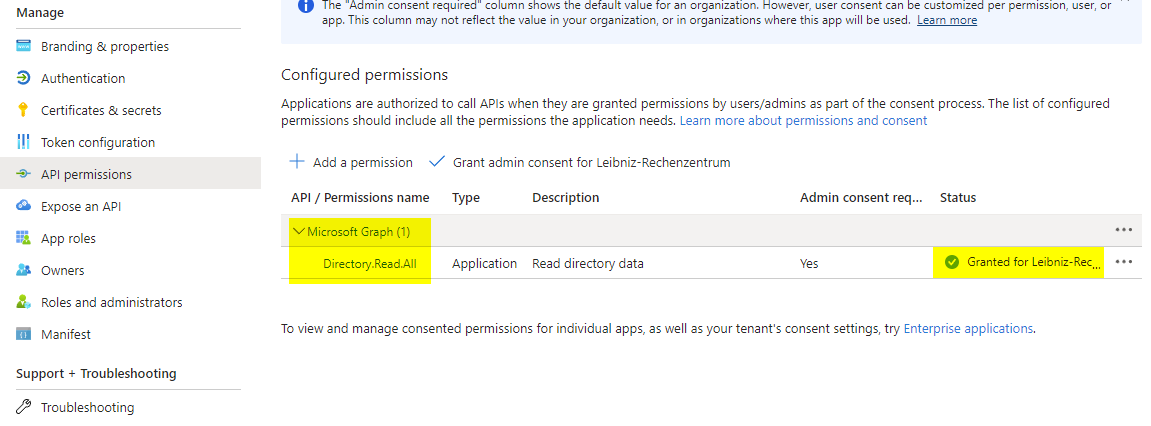Open Roles and administrators menu item

(111, 303)
